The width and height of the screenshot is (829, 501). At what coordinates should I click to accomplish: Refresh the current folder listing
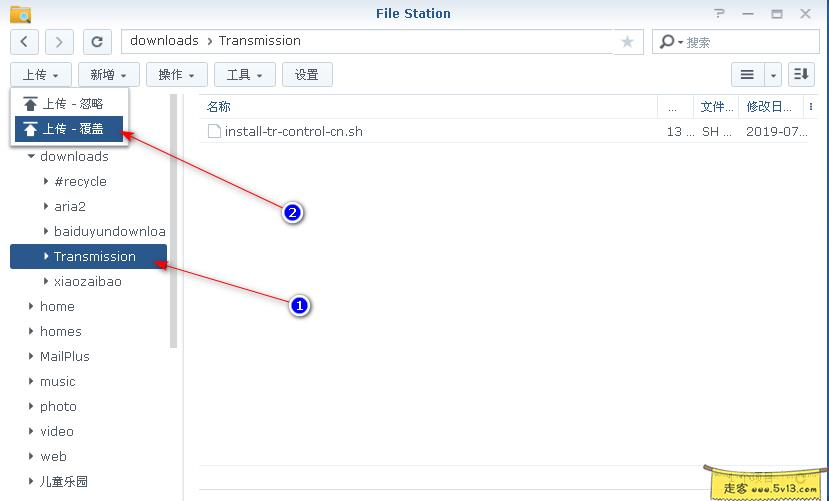click(97, 41)
